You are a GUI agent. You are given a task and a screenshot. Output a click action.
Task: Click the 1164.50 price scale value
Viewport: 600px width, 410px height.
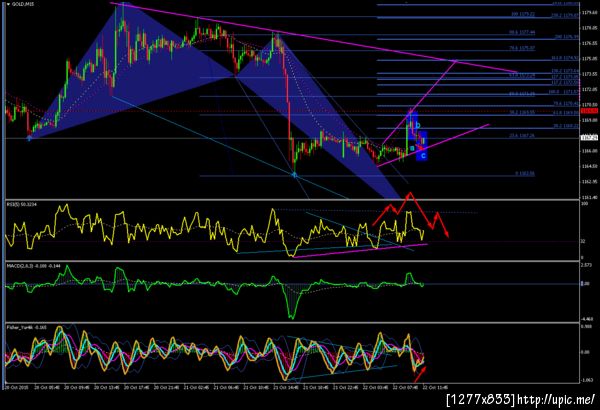(x=589, y=166)
